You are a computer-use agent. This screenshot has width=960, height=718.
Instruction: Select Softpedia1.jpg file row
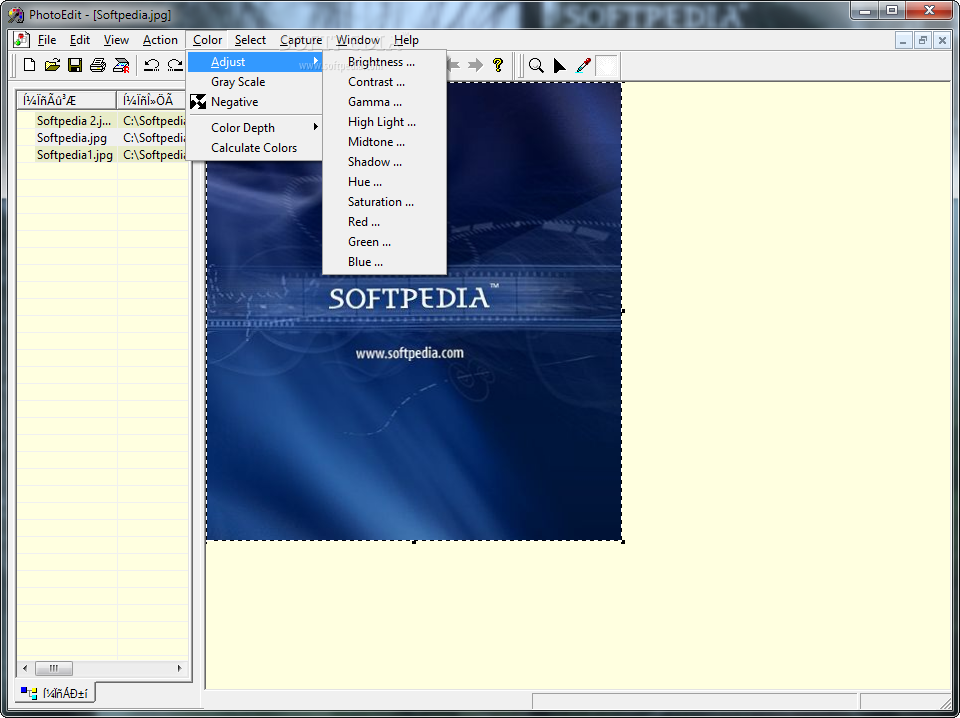click(102, 155)
